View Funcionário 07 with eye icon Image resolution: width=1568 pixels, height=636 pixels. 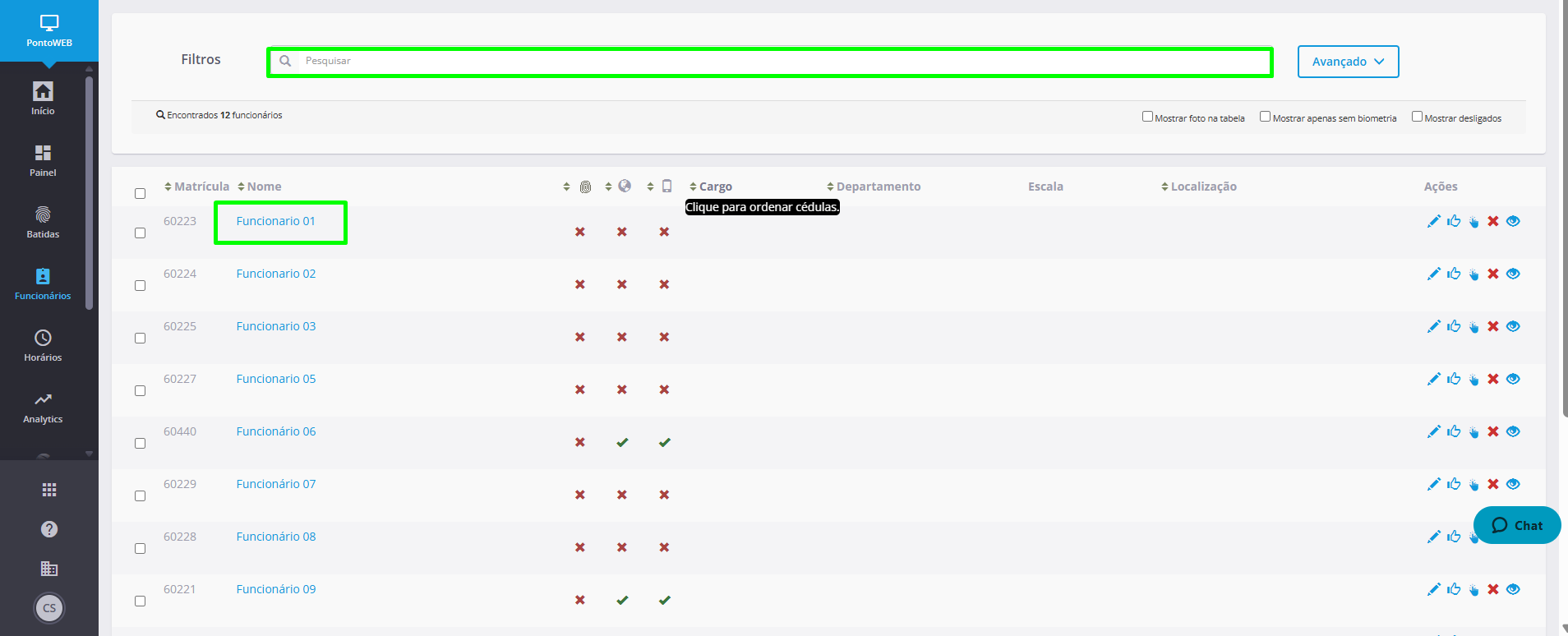pyautogui.click(x=1513, y=484)
